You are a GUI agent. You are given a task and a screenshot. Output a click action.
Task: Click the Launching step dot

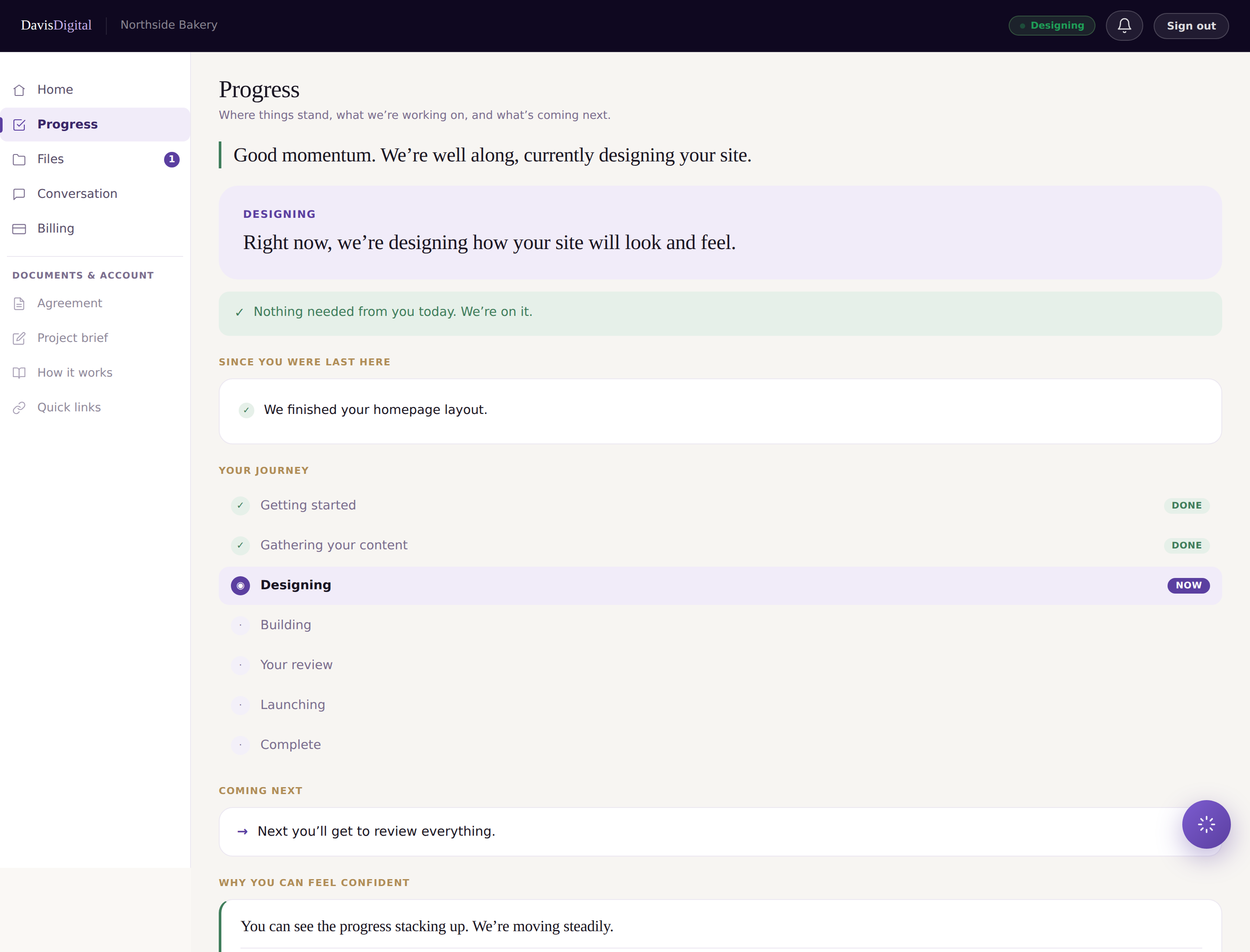[x=240, y=705]
